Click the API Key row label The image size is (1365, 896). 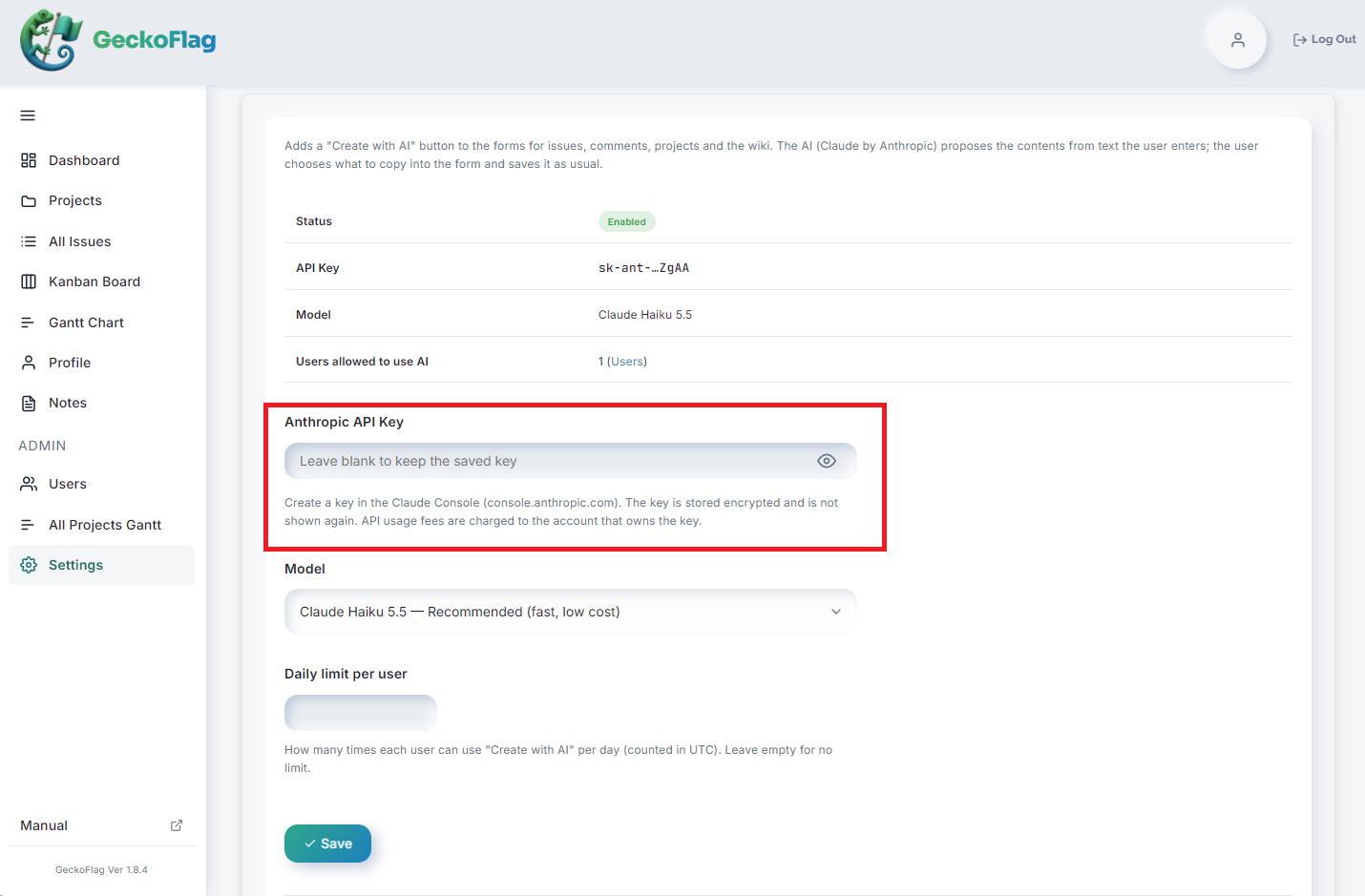(317, 268)
